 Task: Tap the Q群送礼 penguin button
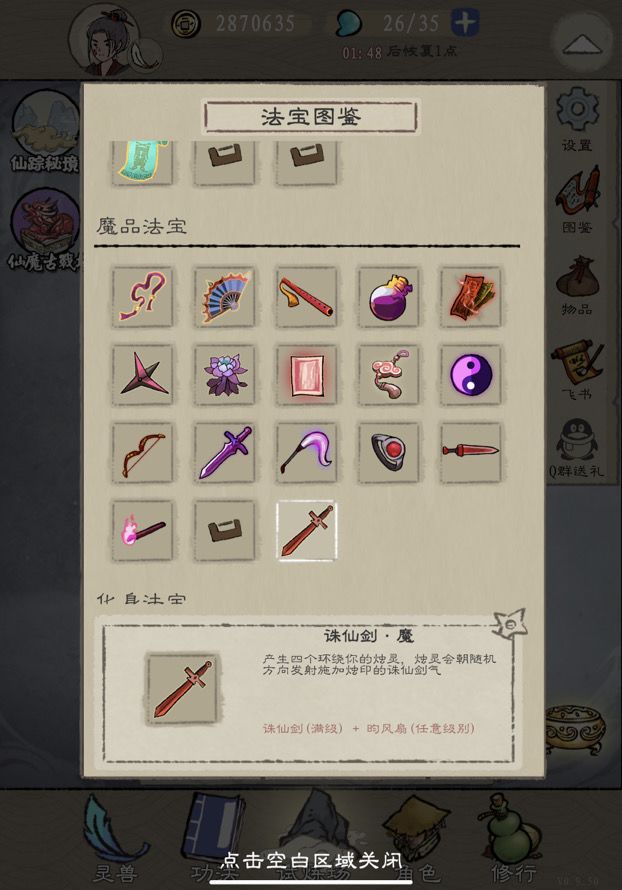coord(577,448)
